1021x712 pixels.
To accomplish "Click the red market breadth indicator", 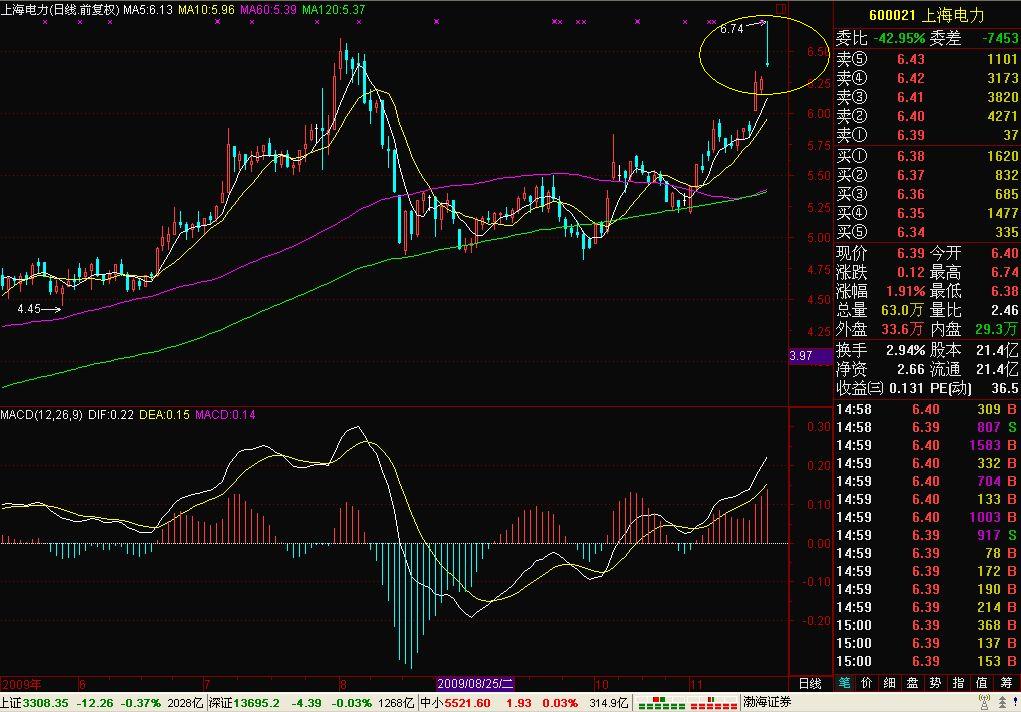I will point(714,703).
